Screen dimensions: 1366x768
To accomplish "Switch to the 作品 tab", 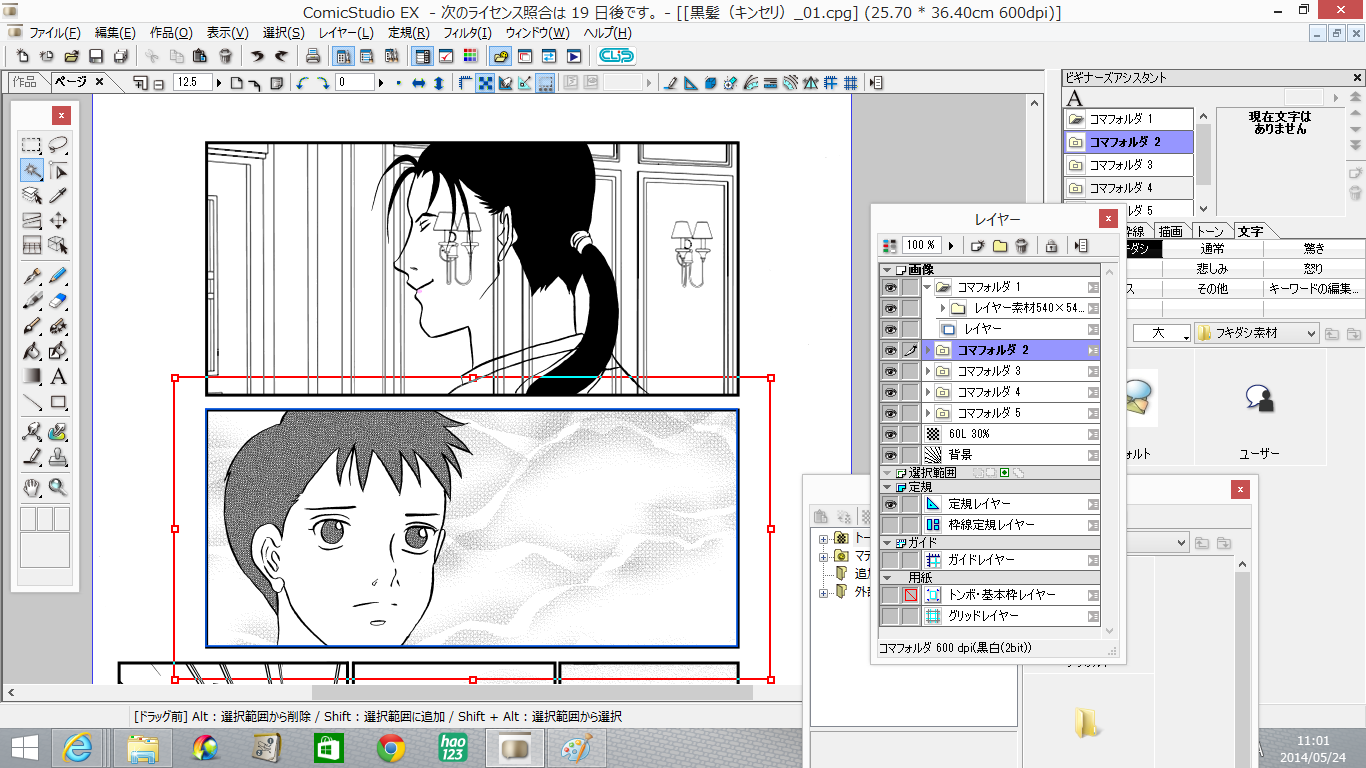I will tap(26, 82).
